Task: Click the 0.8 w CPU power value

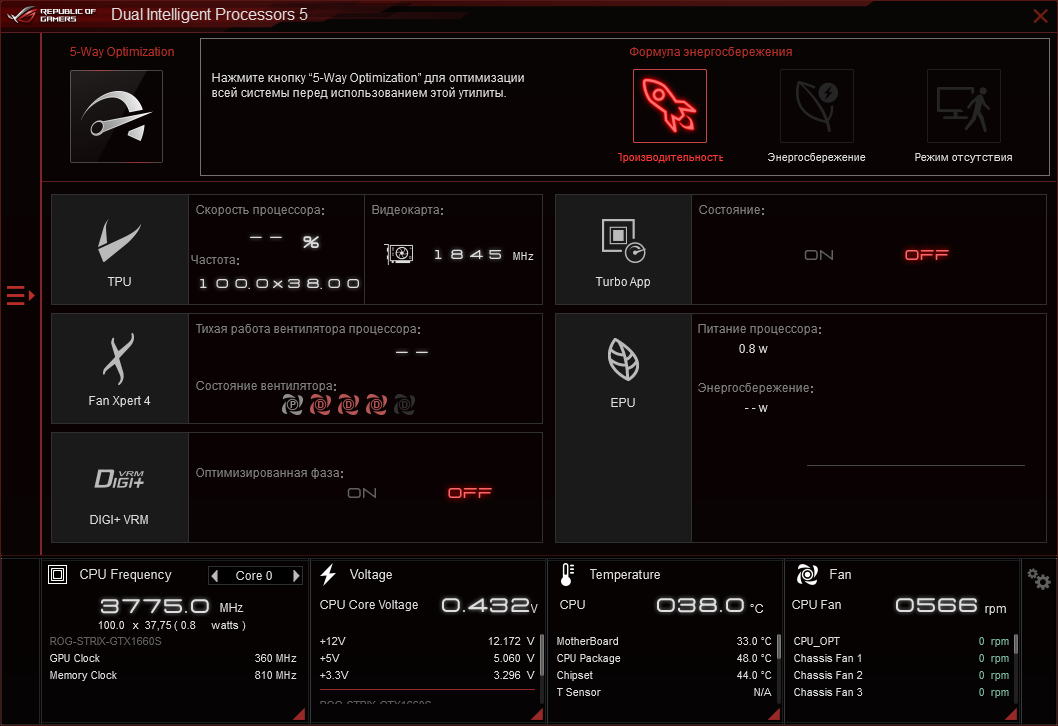Action: pyautogui.click(x=753, y=349)
